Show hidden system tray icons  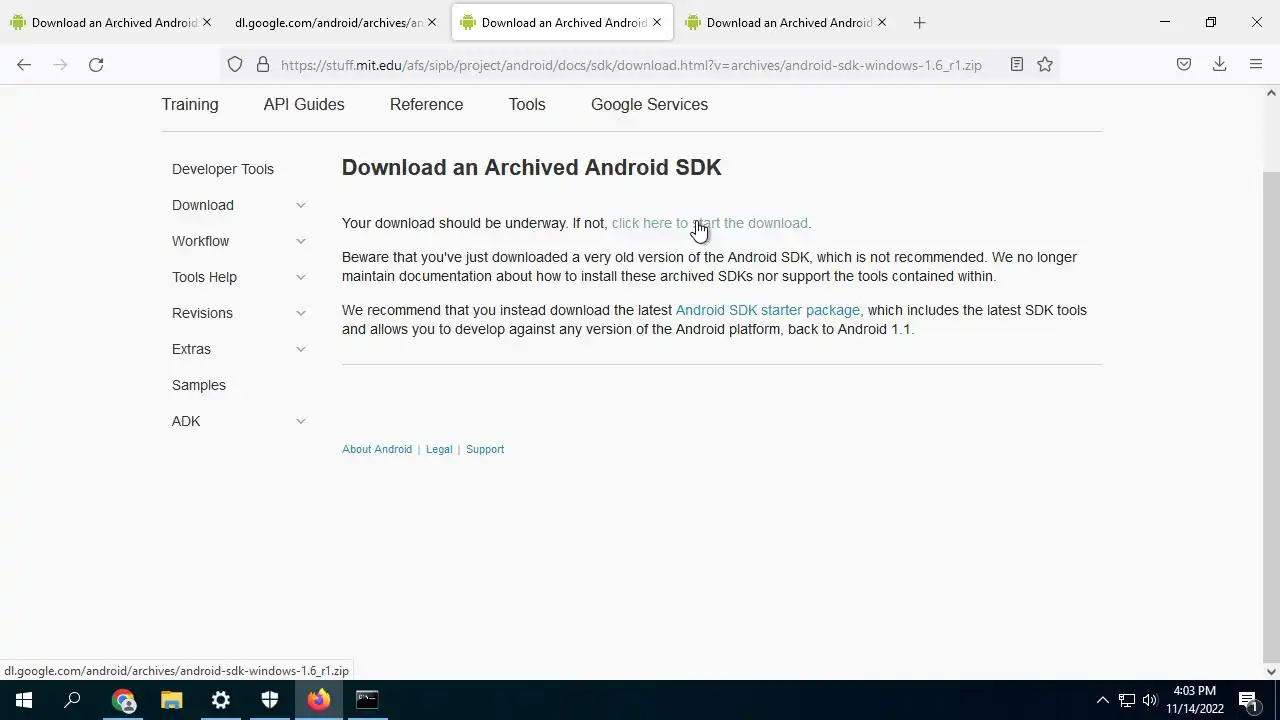point(1103,700)
